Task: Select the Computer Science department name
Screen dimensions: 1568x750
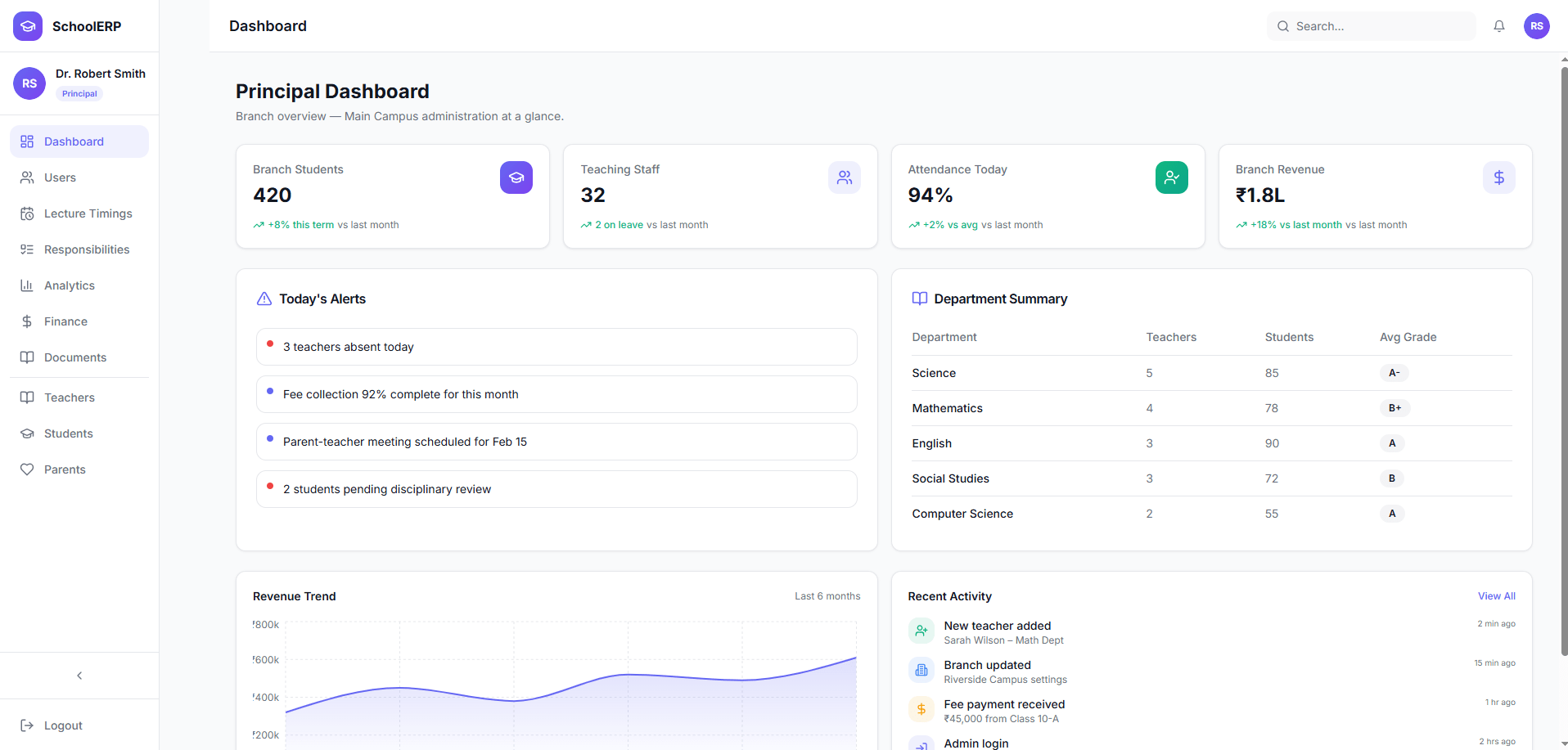Action: (x=962, y=514)
